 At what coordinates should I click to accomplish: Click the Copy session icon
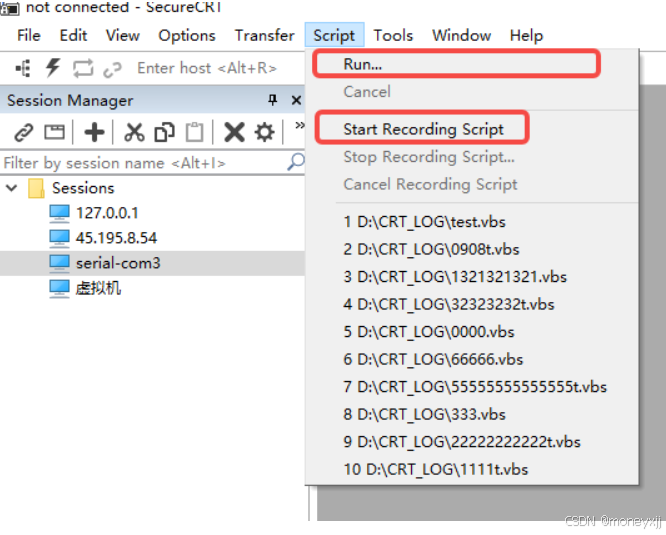[165, 132]
